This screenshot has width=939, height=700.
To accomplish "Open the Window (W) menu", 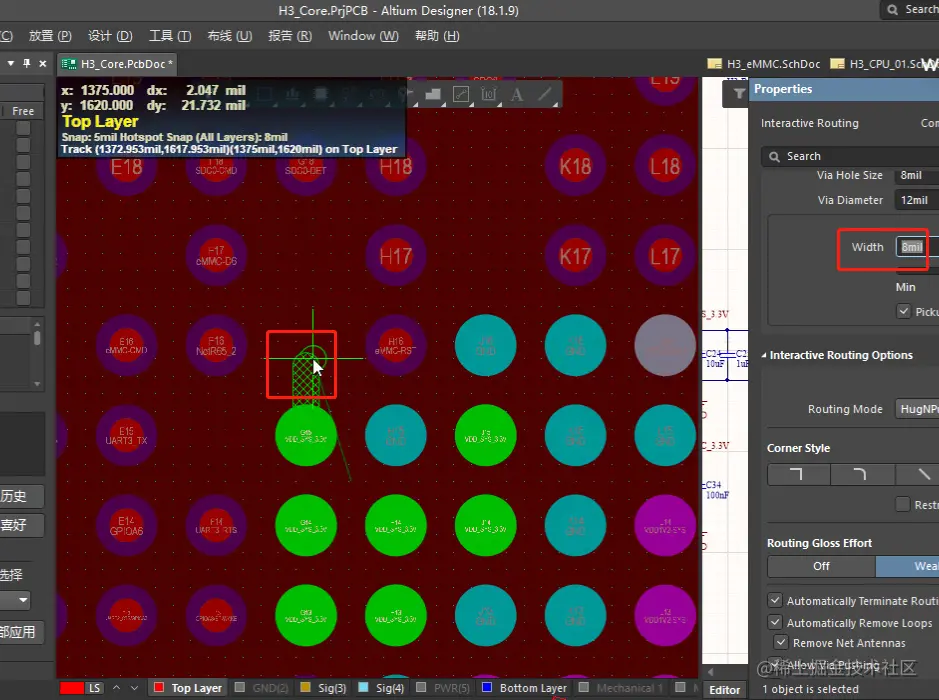I will (363, 36).
